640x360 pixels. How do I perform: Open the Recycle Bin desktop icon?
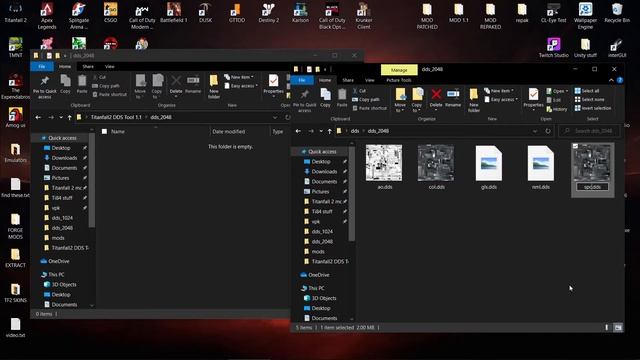(617, 12)
